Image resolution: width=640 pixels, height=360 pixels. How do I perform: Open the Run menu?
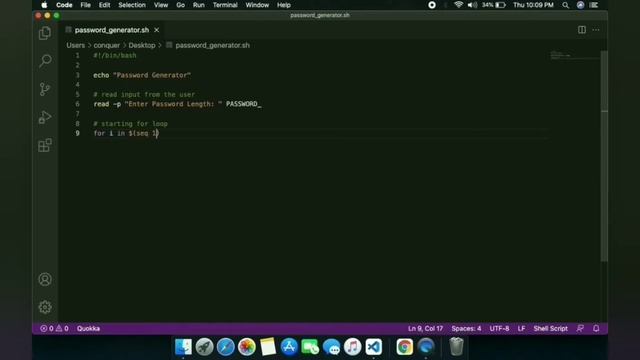pyautogui.click(x=198, y=5)
